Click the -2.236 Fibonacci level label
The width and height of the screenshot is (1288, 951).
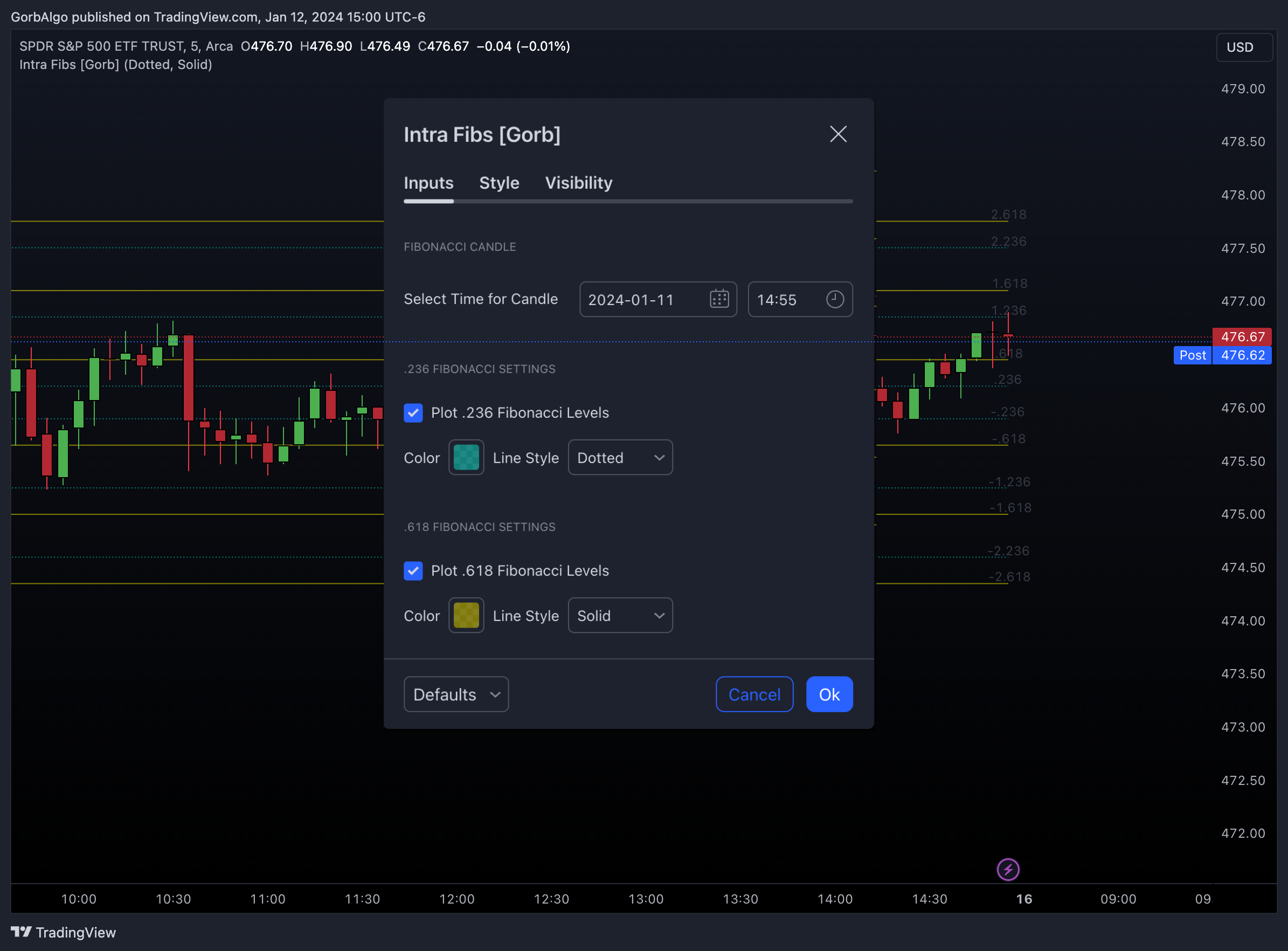1008,551
